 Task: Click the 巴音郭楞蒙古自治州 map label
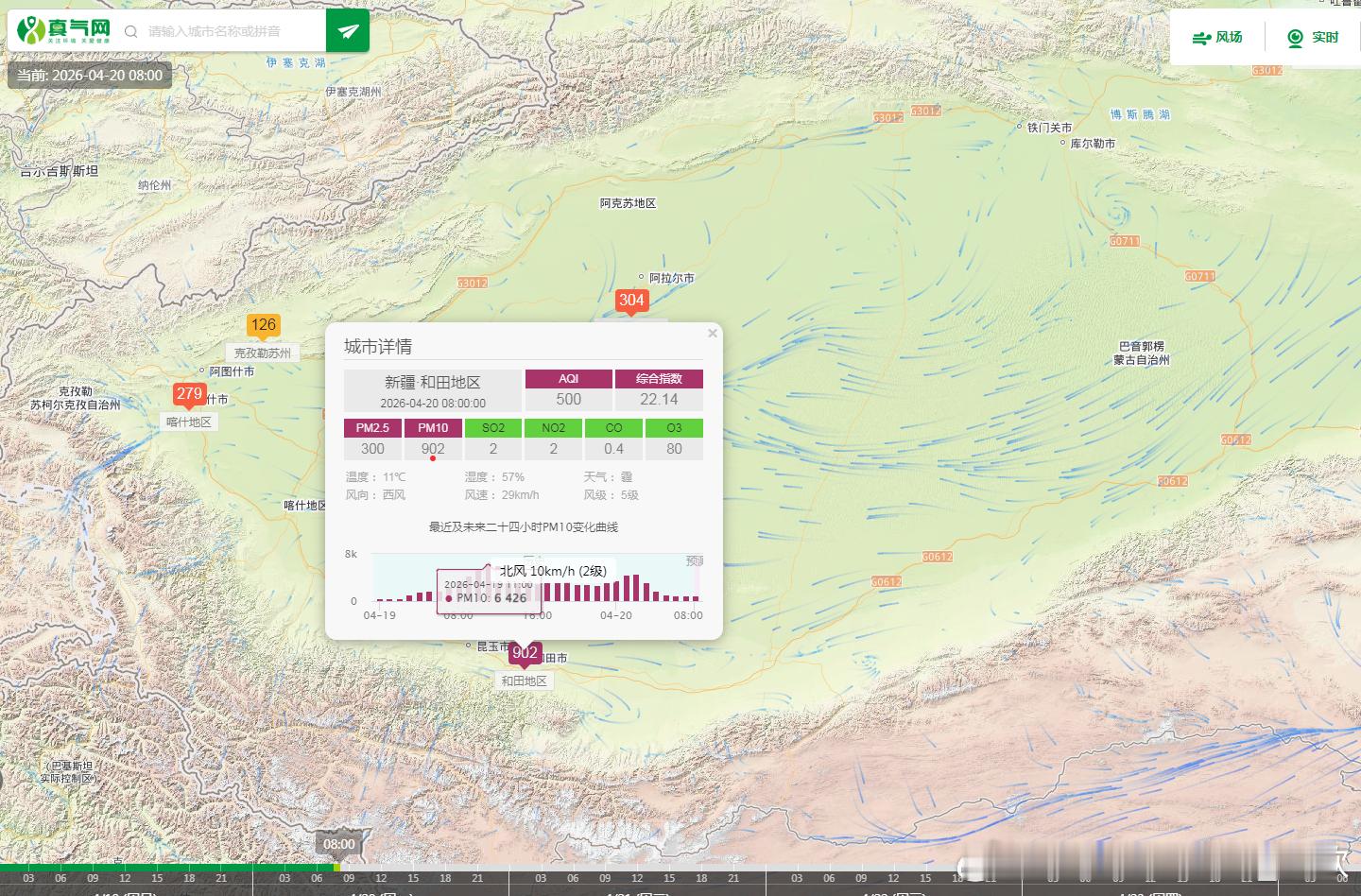tap(1141, 353)
